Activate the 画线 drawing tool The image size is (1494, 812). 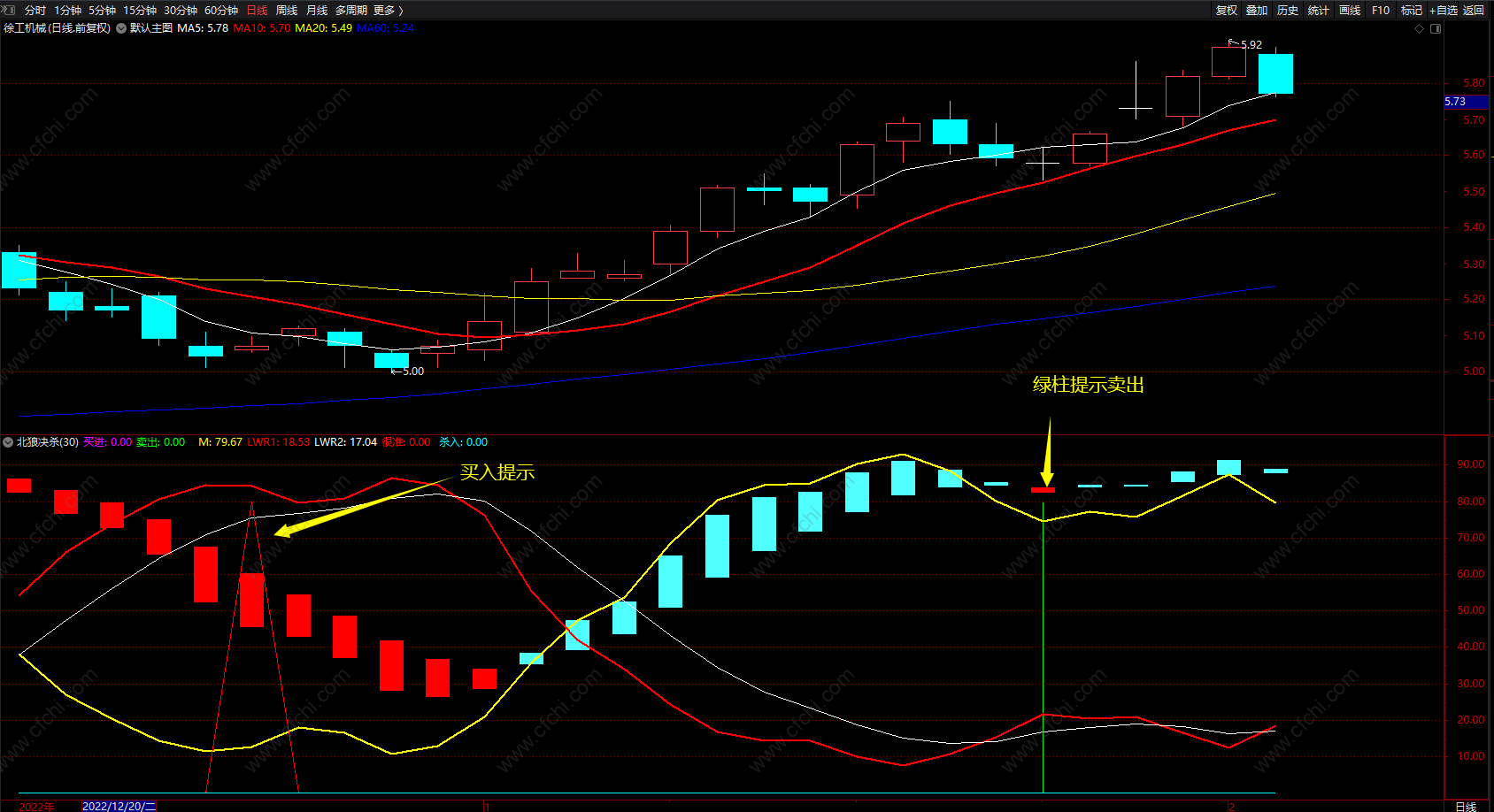(1350, 11)
